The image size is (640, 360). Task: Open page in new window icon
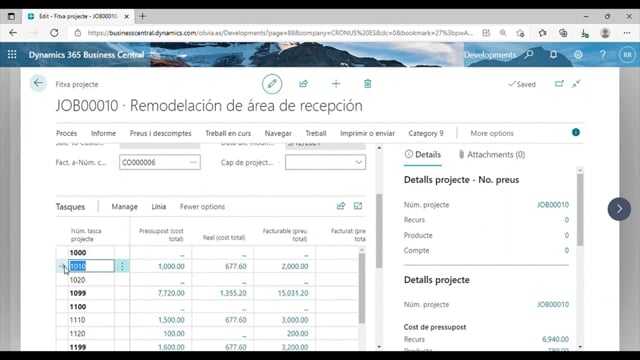click(559, 84)
